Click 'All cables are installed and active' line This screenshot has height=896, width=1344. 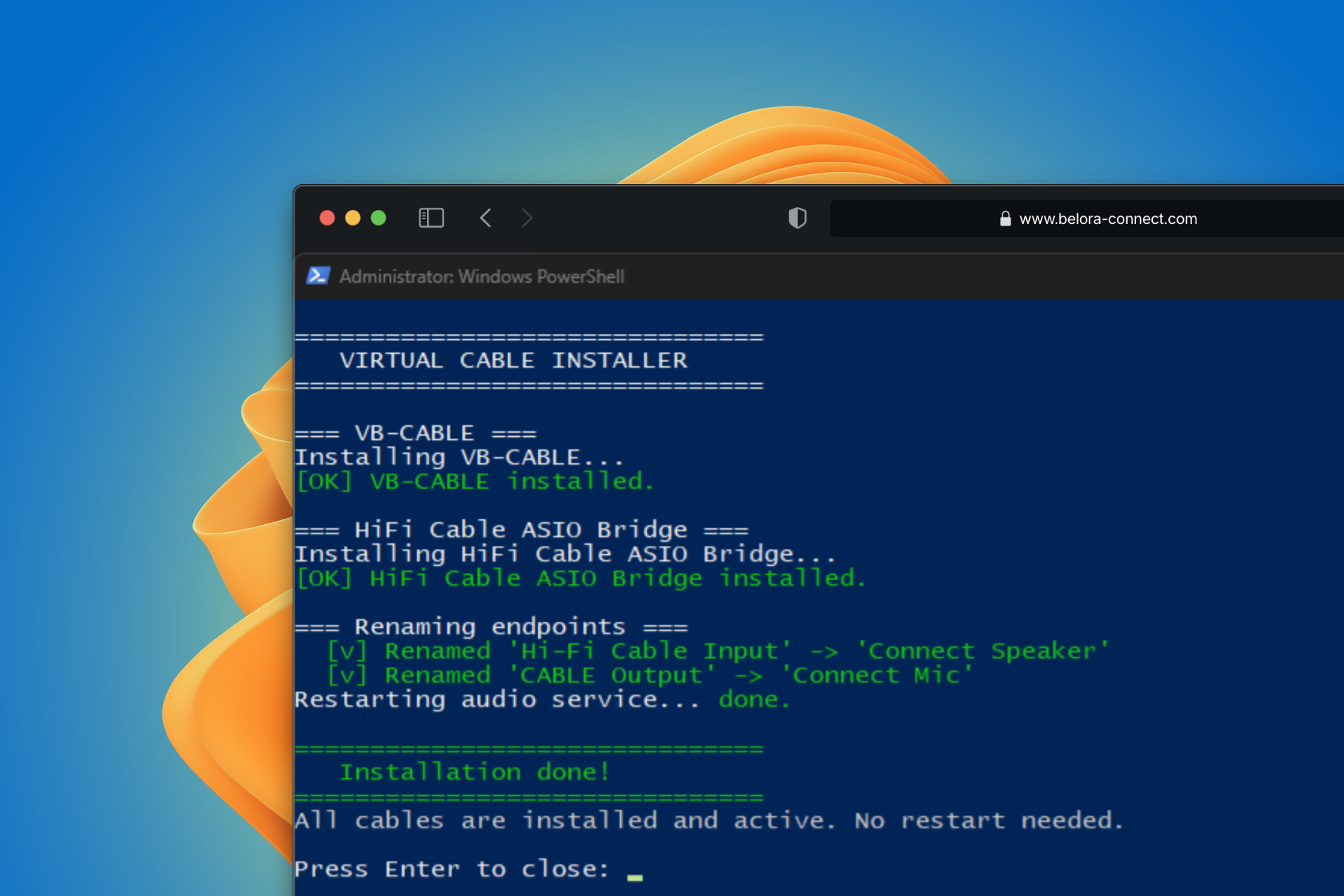(x=709, y=821)
